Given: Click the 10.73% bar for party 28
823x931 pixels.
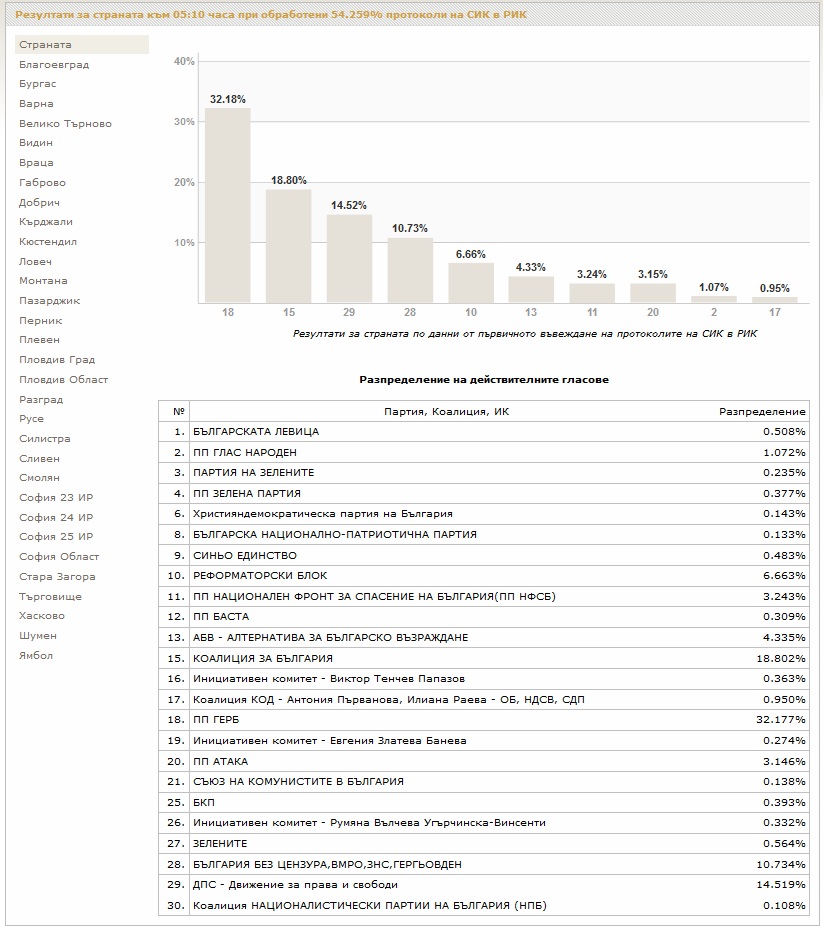Looking at the screenshot, I should [410, 270].
